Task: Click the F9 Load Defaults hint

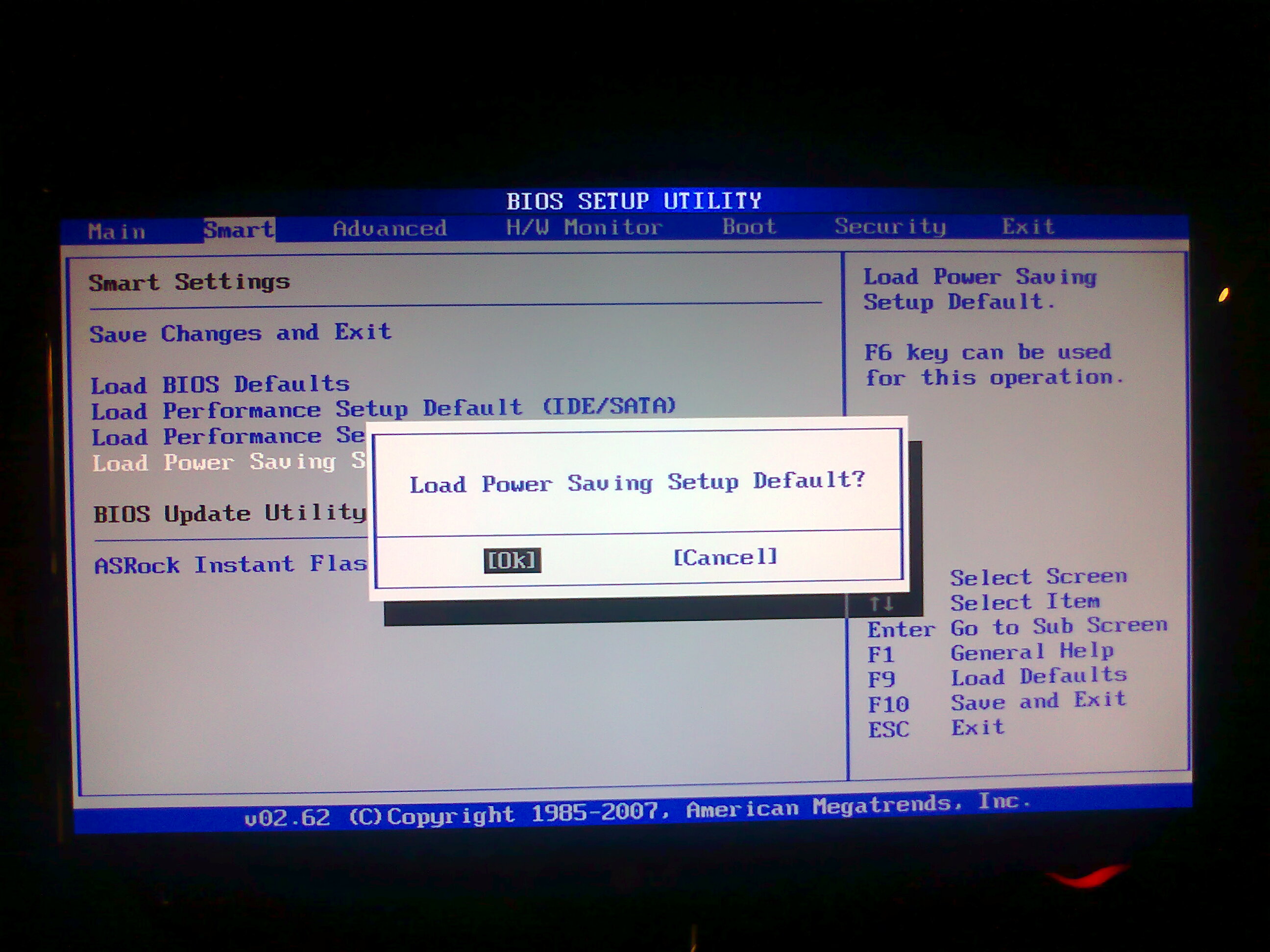Action: pos(997,677)
